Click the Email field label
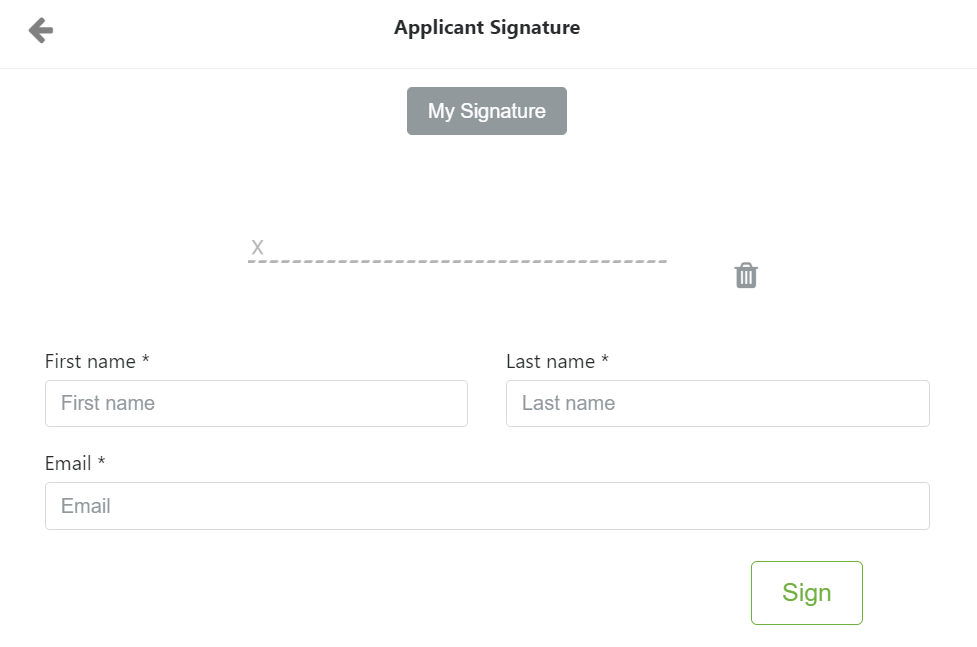The image size is (977, 647). coord(68,463)
